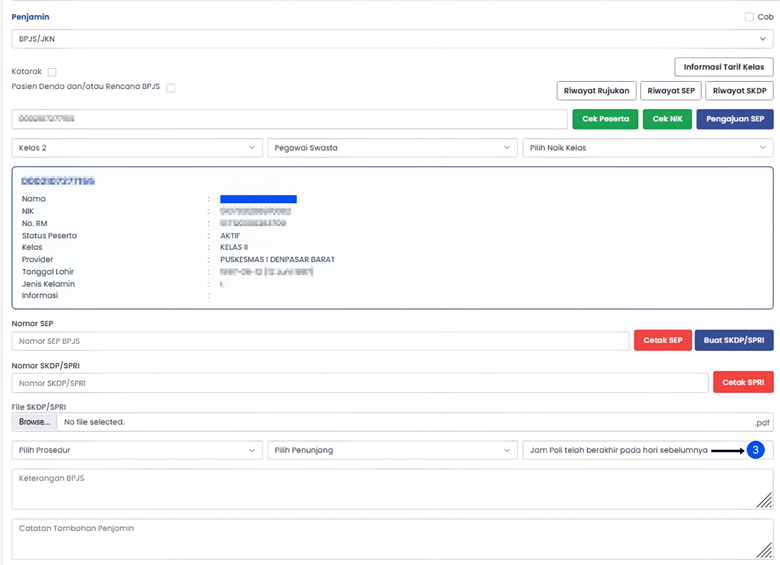Open the Pegawai Swasta dropdown
The image size is (780, 565).
[x=392, y=148]
